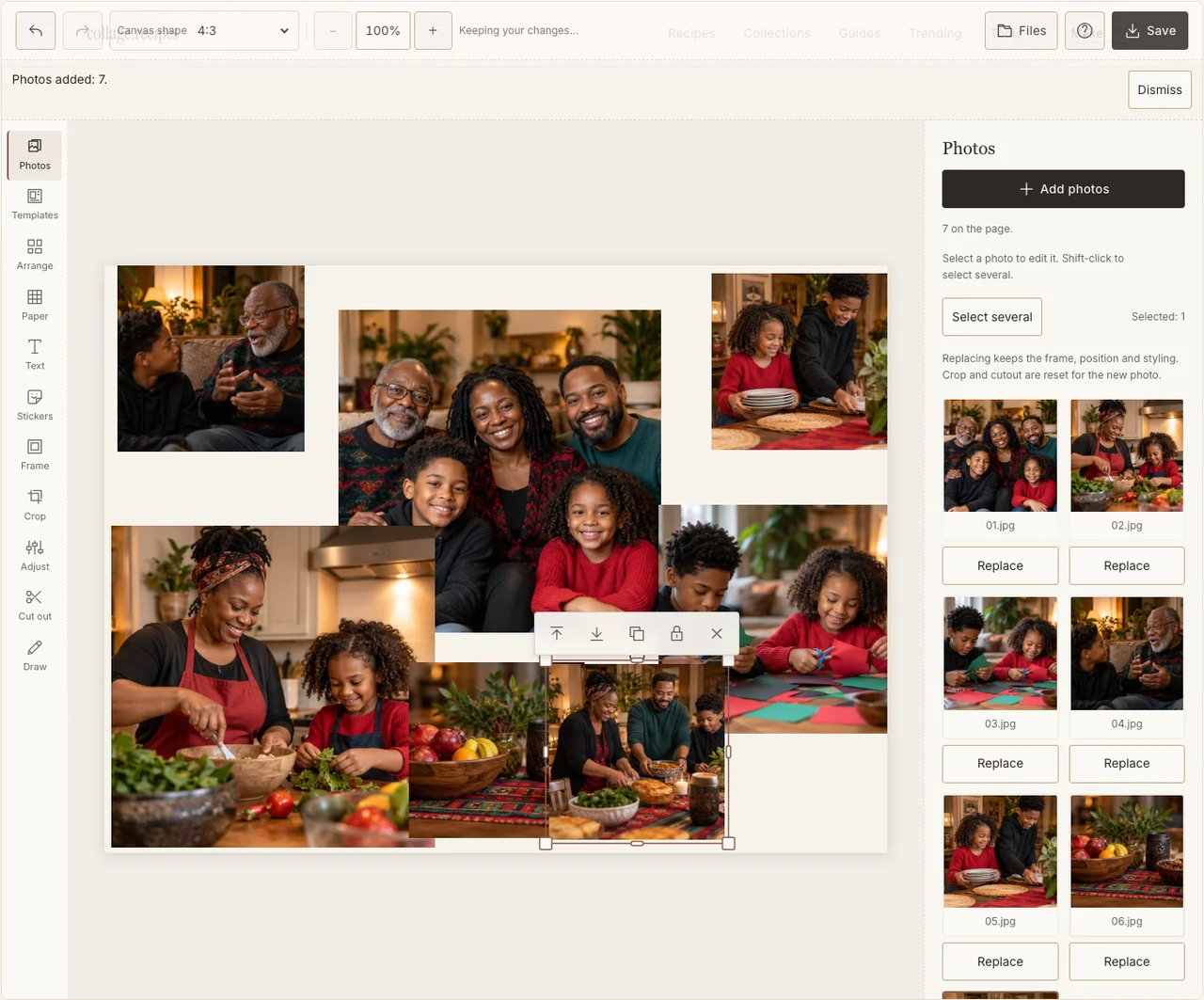This screenshot has width=1204, height=1000.
Task: Replace photo 04.jpg
Action: point(1127,763)
